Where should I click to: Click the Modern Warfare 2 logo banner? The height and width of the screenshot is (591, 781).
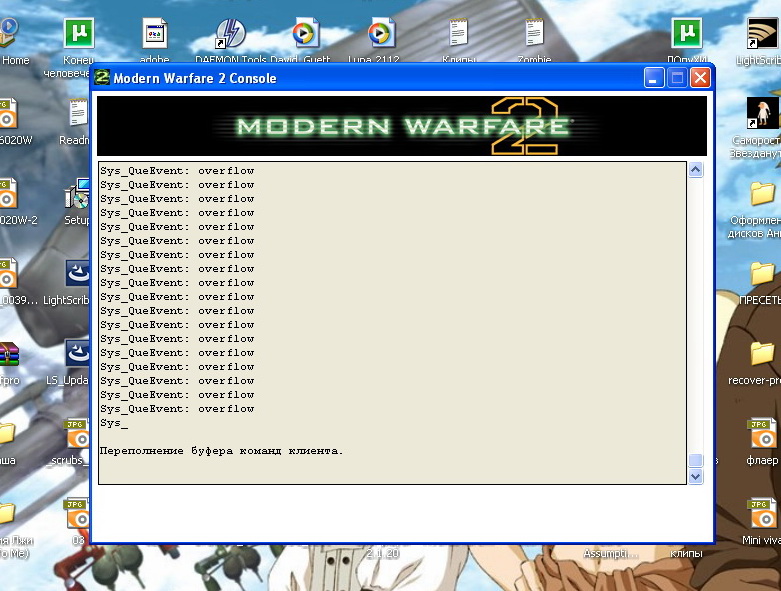[x=401, y=126]
